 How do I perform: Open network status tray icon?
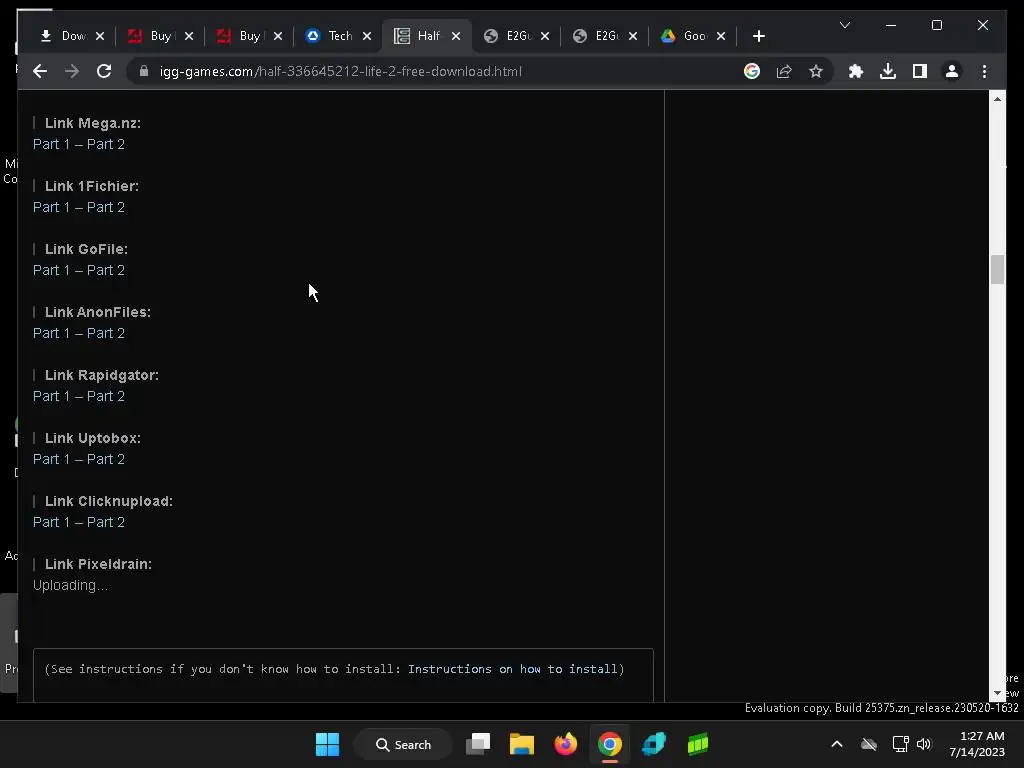pyautogui.click(x=901, y=744)
